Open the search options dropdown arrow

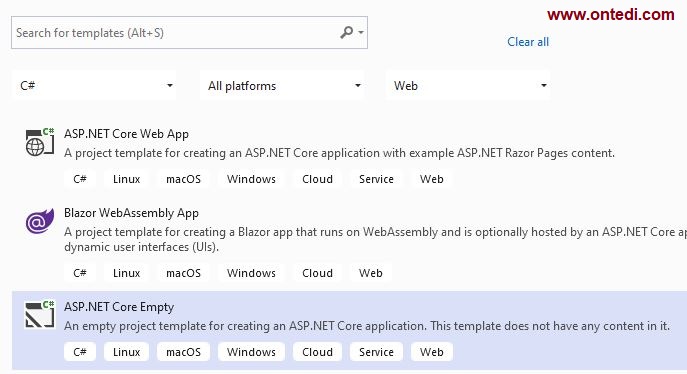tap(361, 32)
